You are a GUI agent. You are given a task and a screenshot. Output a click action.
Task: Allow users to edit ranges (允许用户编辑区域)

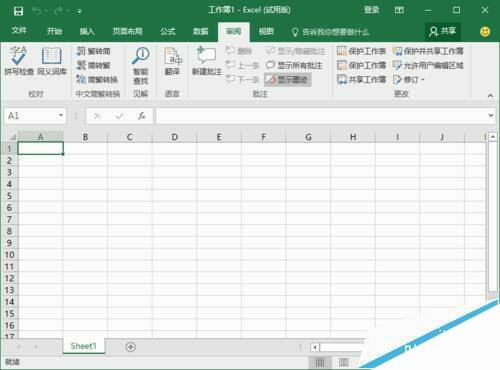pos(428,65)
